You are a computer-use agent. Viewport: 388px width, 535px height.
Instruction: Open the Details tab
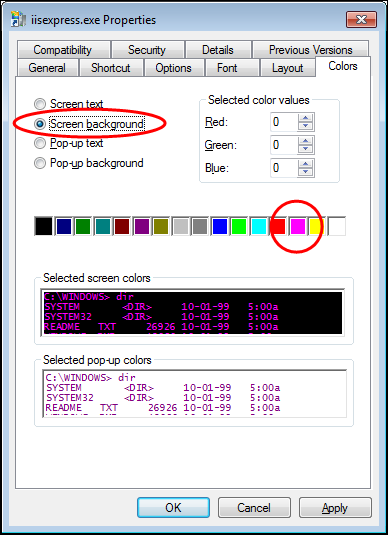point(218,50)
